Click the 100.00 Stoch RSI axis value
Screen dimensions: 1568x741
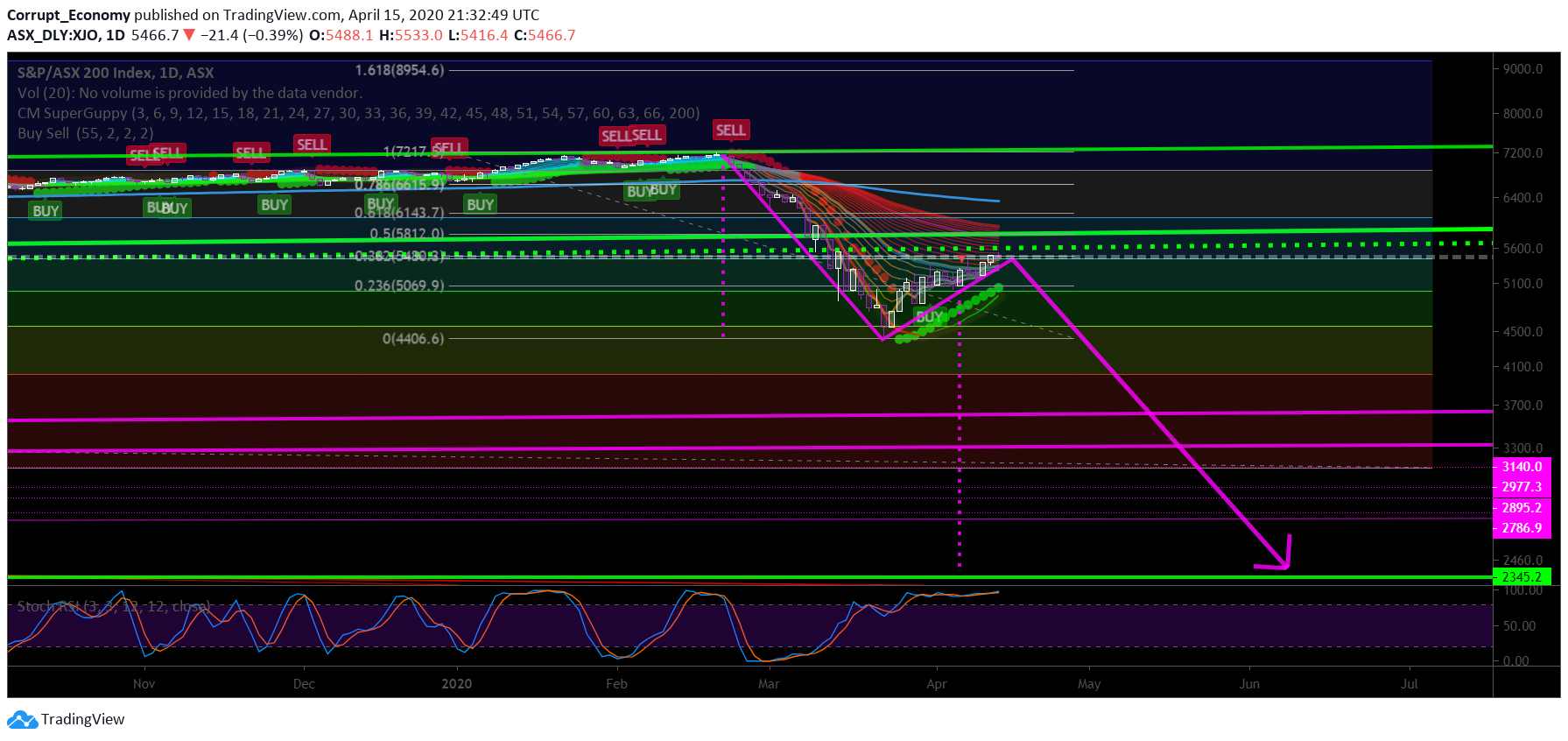click(x=1523, y=591)
